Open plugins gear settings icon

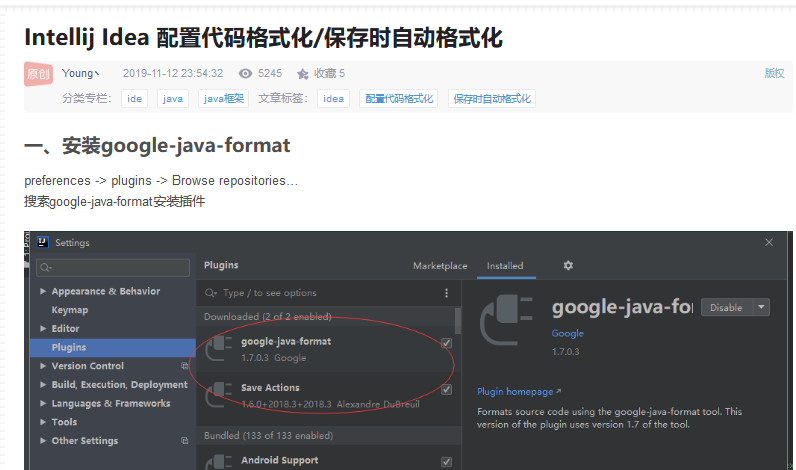[568, 265]
